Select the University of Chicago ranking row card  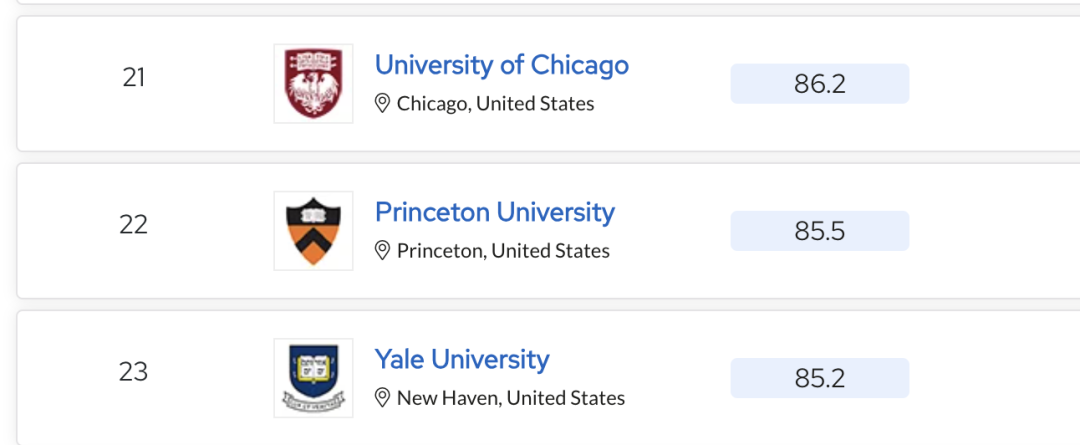click(548, 83)
